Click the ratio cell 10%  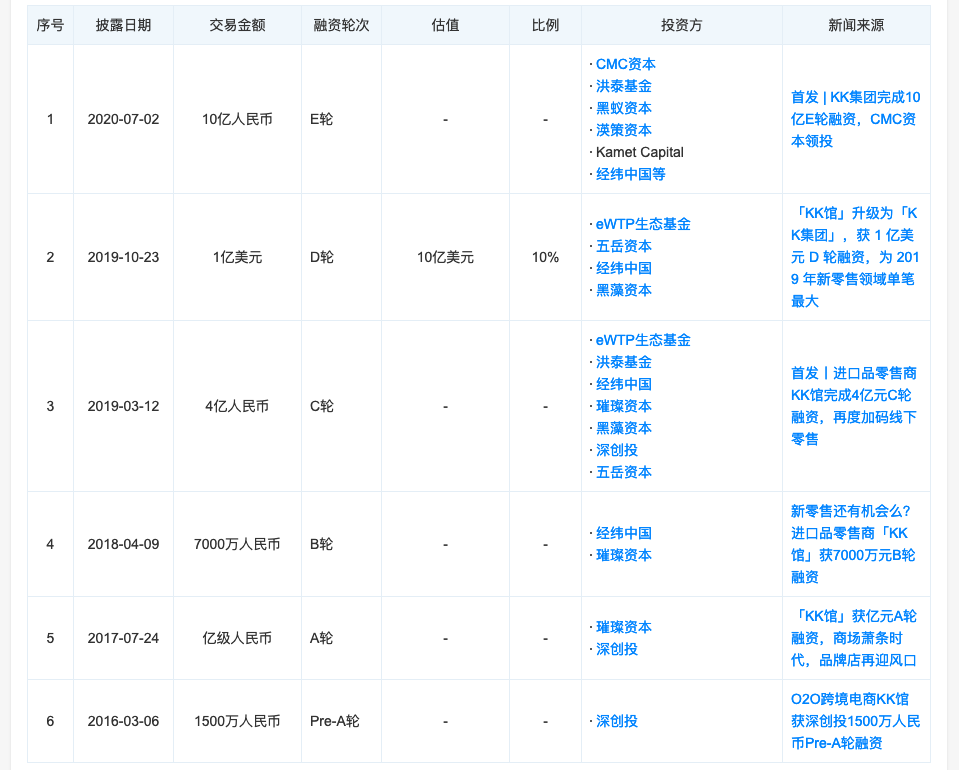click(545, 257)
